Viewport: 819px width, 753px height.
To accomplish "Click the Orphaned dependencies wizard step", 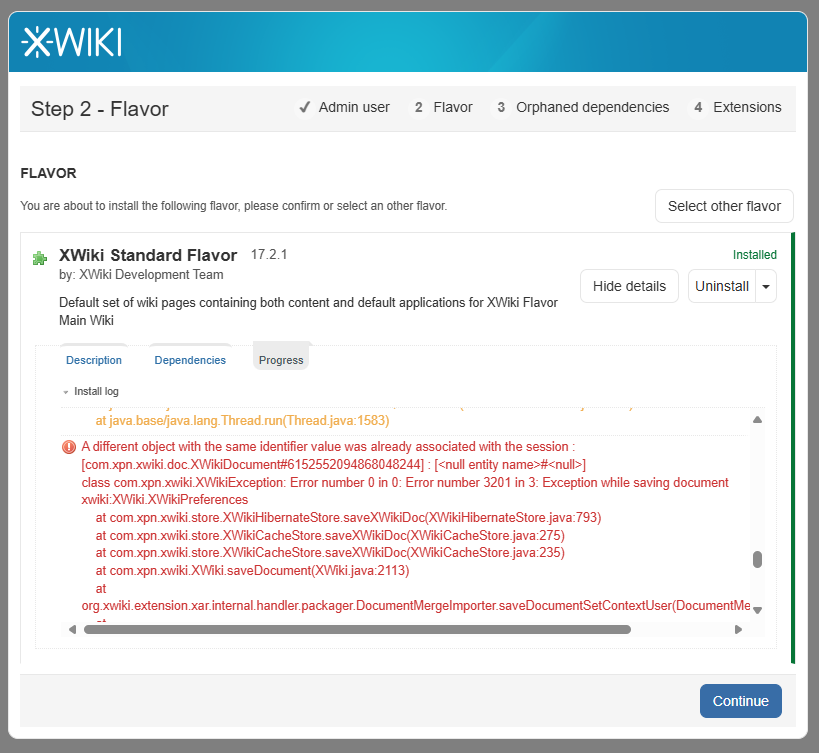I will (x=581, y=108).
